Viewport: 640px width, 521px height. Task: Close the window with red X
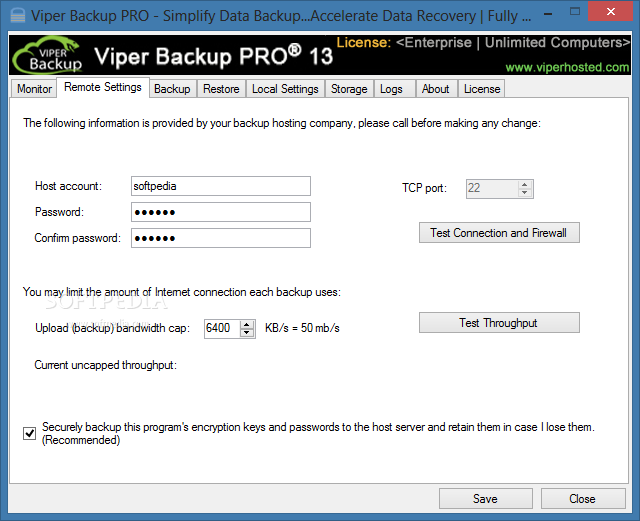point(611,12)
